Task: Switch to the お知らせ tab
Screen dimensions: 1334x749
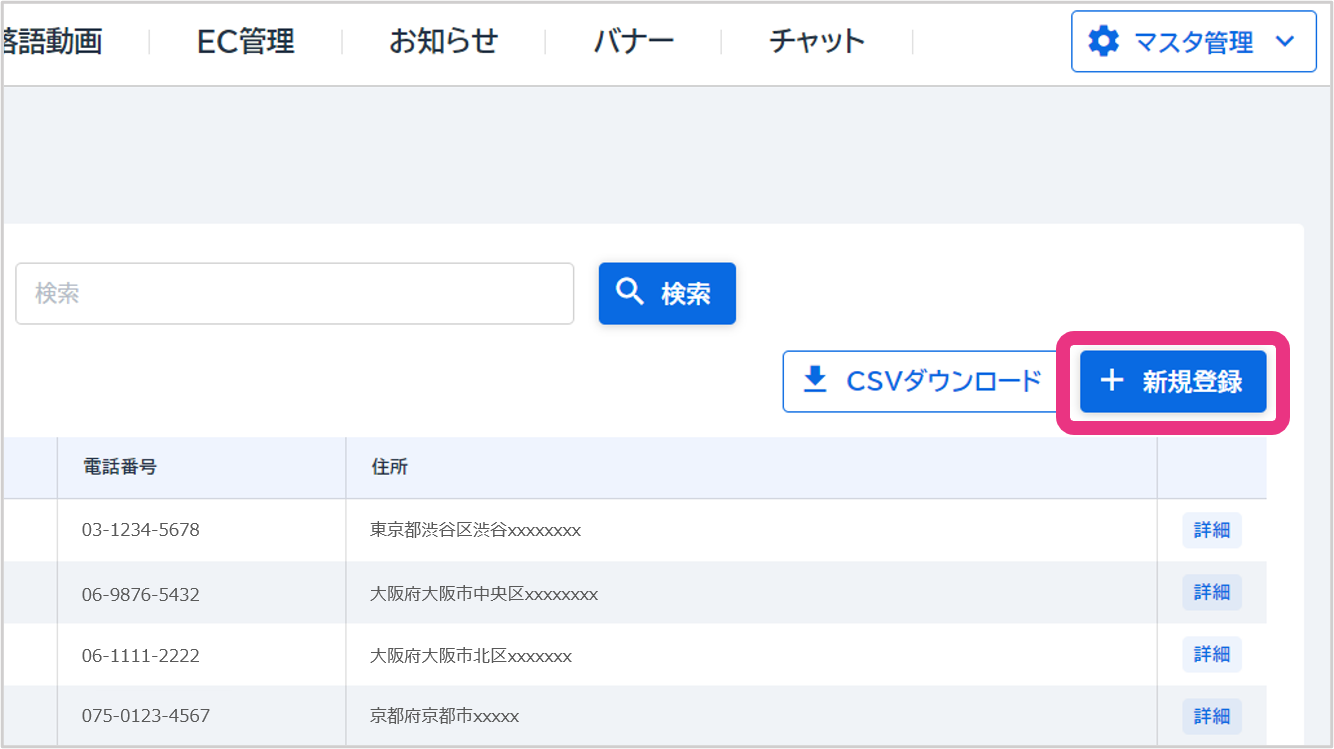Action: (x=443, y=41)
